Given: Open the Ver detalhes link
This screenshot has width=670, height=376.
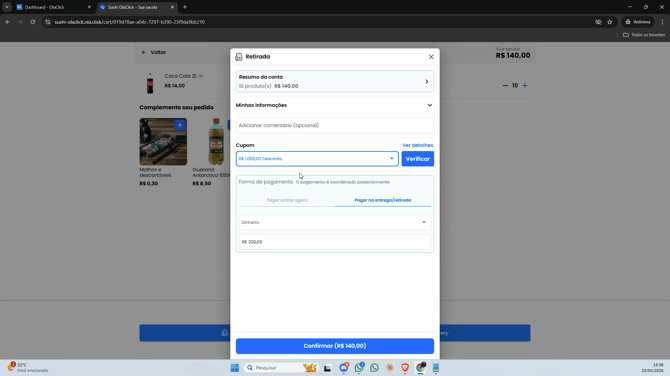Looking at the screenshot, I should click(417, 145).
